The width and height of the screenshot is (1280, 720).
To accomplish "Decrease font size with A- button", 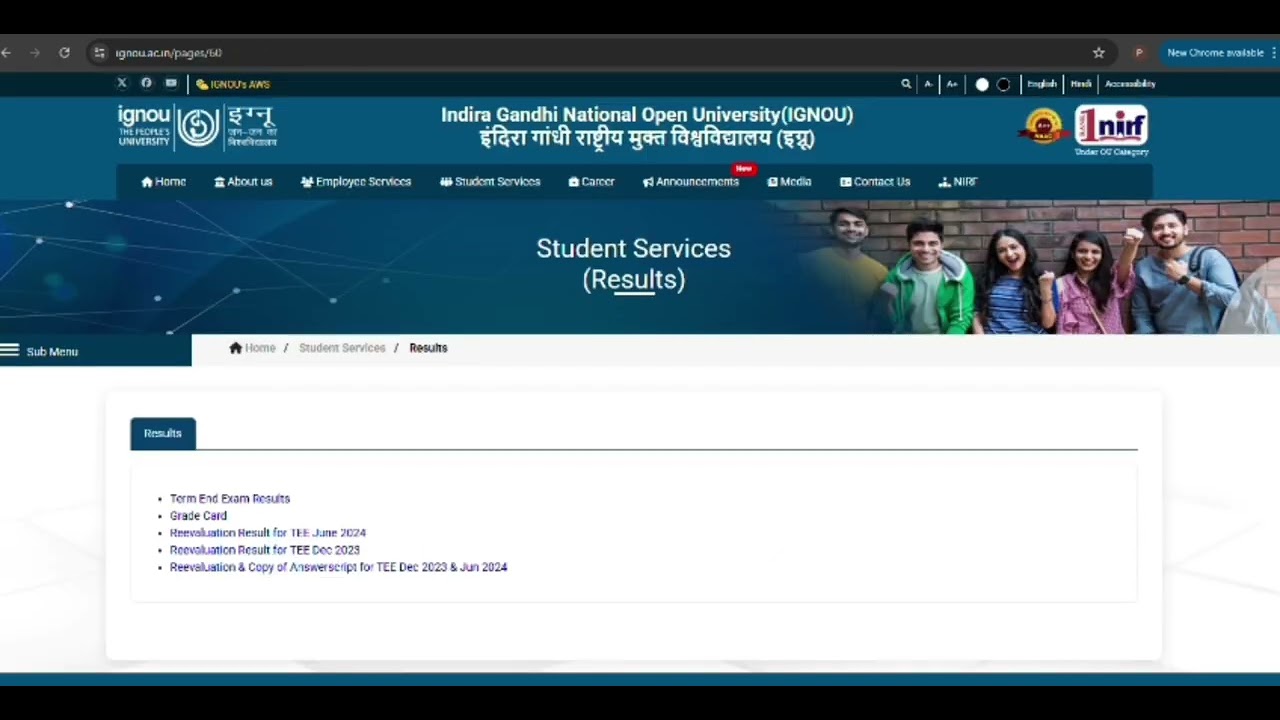I will (x=929, y=84).
